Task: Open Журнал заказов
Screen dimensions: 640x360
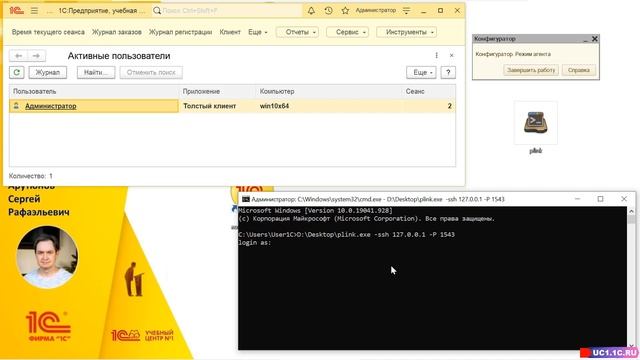Action: click(x=116, y=32)
